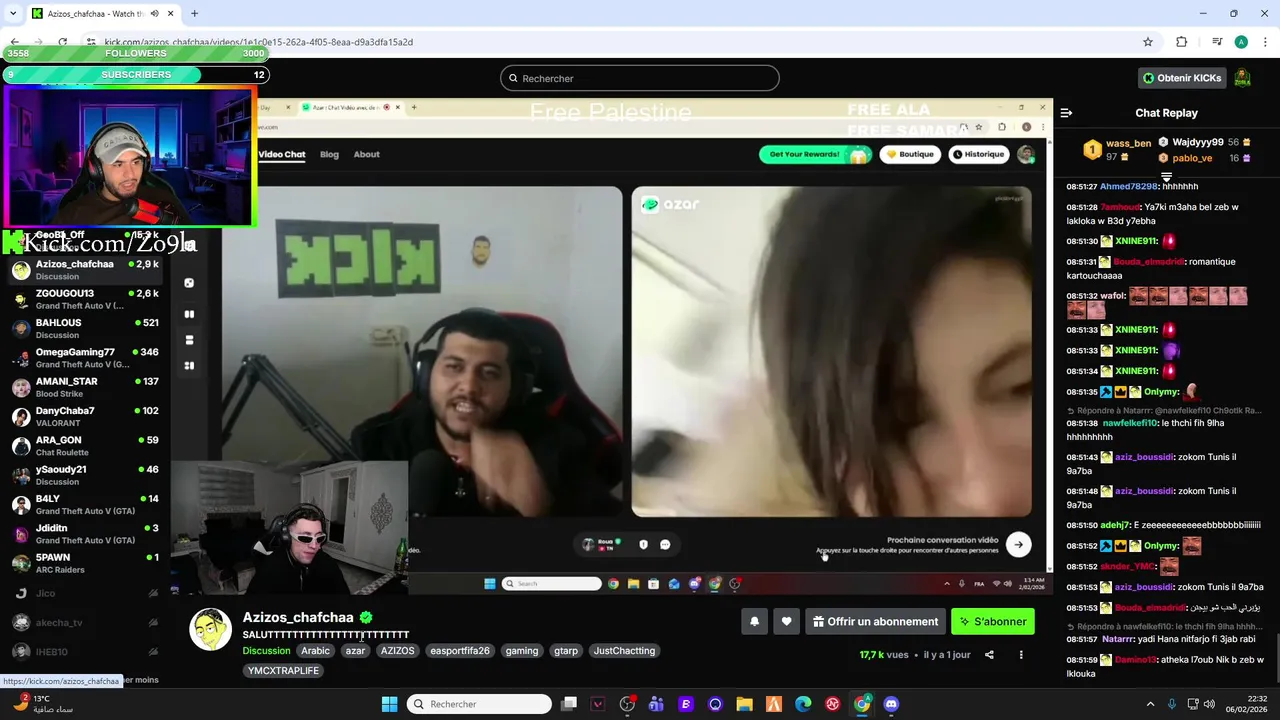Select the YMCXTRAPLIFE tag
The width and height of the screenshot is (1280, 720).
point(283,671)
